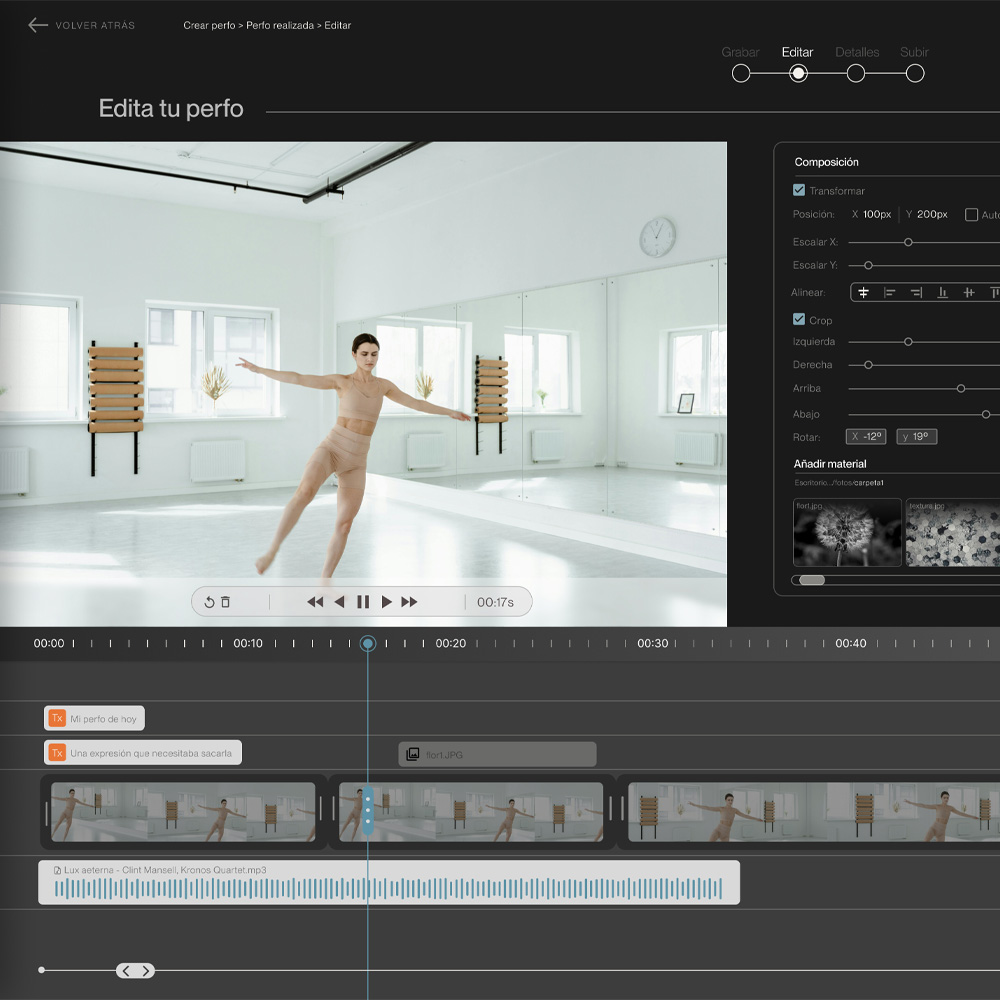Select the Editar step circle

798,73
